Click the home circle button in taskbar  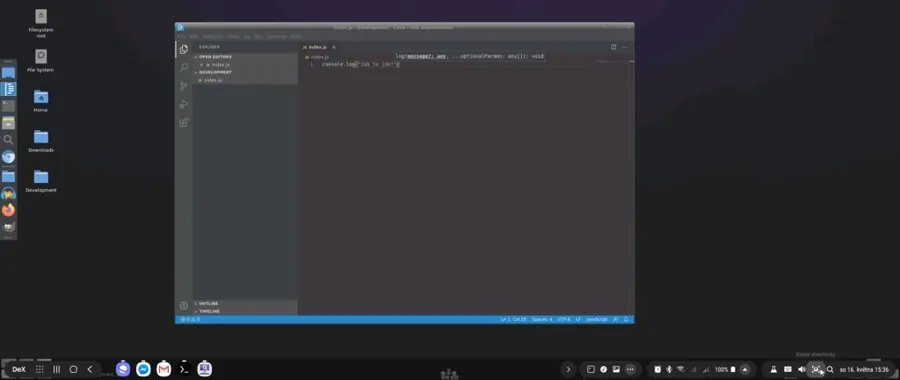[x=73, y=369]
